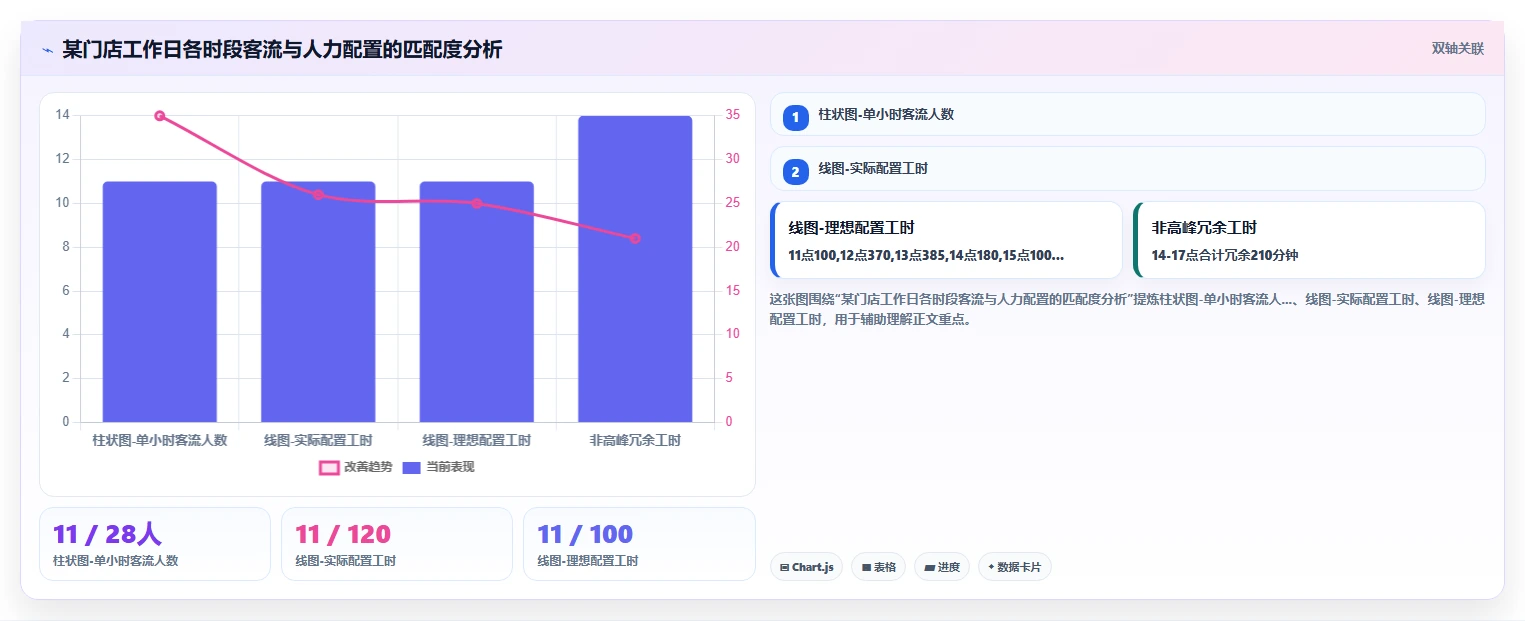Select the 数据卡片 tag
This screenshot has width=1525, height=621.
[x=1015, y=567]
